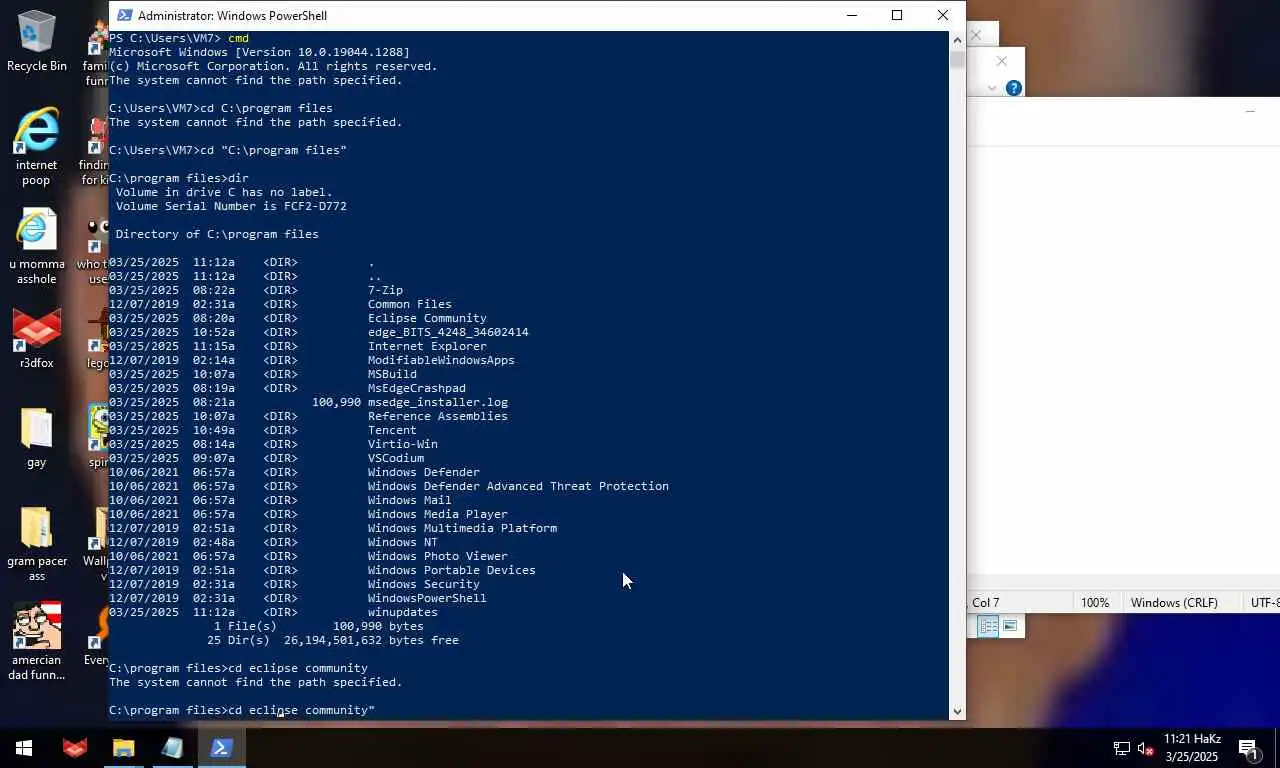
Task: Expand the ribbon chevron next to help icon
Action: tap(992, 88)
